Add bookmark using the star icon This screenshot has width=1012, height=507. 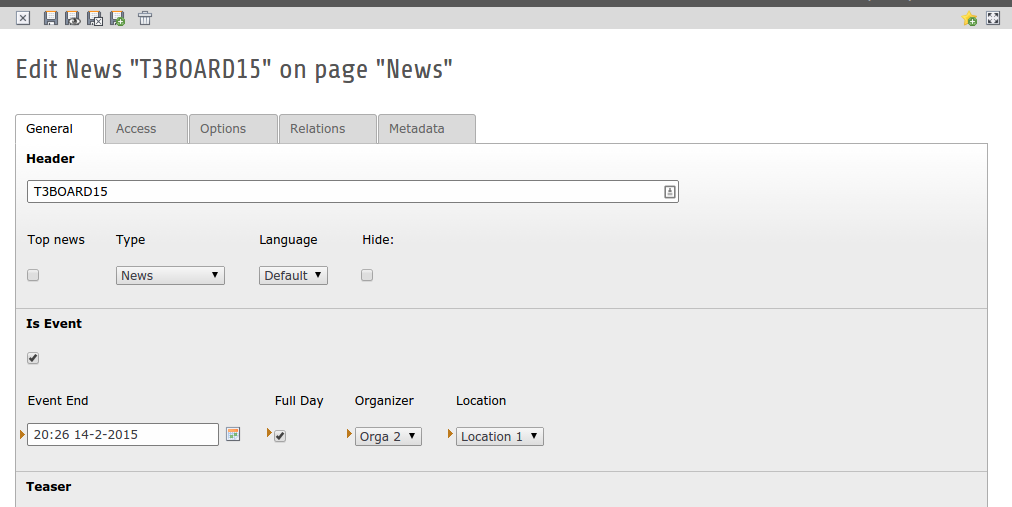coord(969,18)
